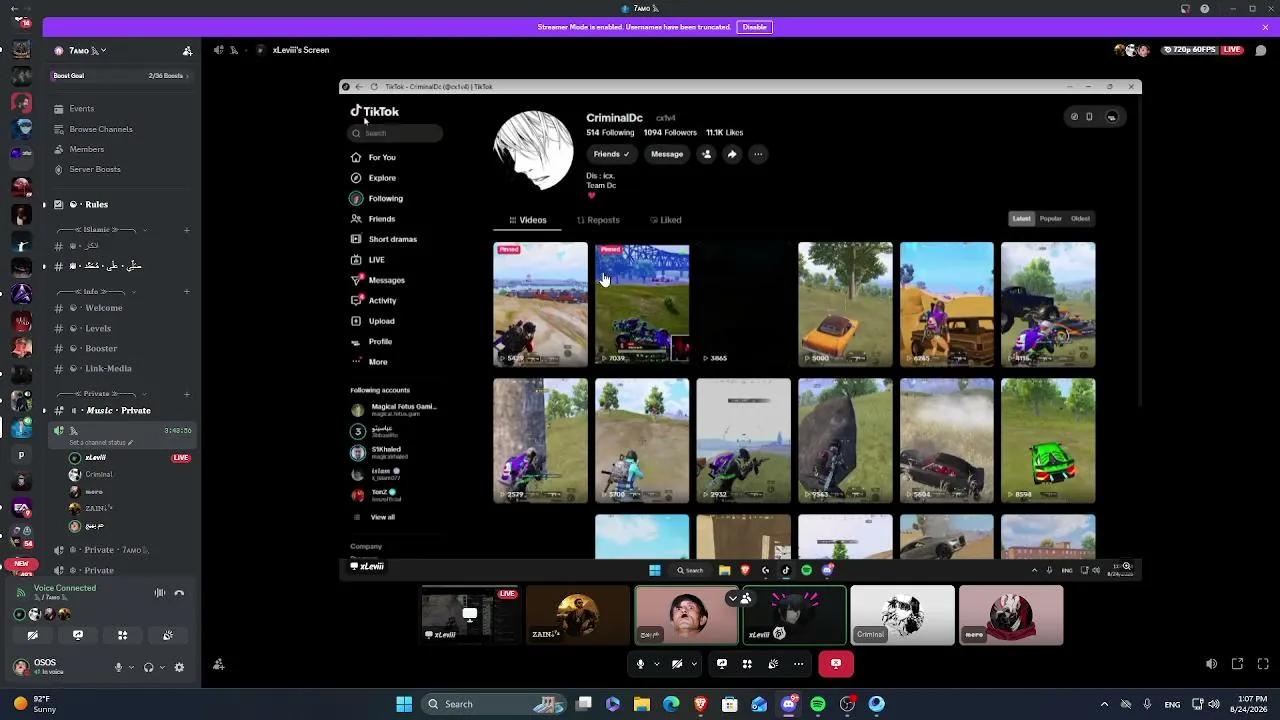Image resolution: width=1280 pixels, height=720 pixels.
Task: Open Activity in TikTok sidebar
Action: pos(374,300)
